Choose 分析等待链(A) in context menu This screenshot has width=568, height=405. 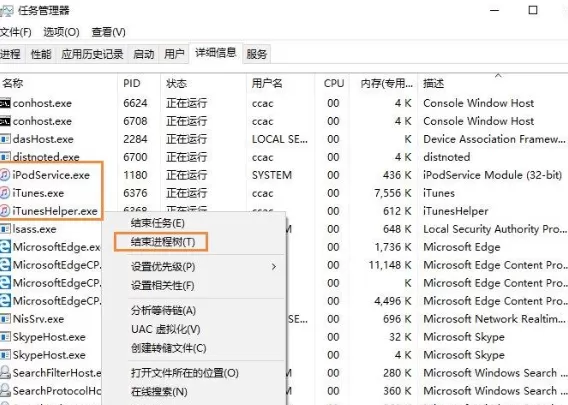163,310
